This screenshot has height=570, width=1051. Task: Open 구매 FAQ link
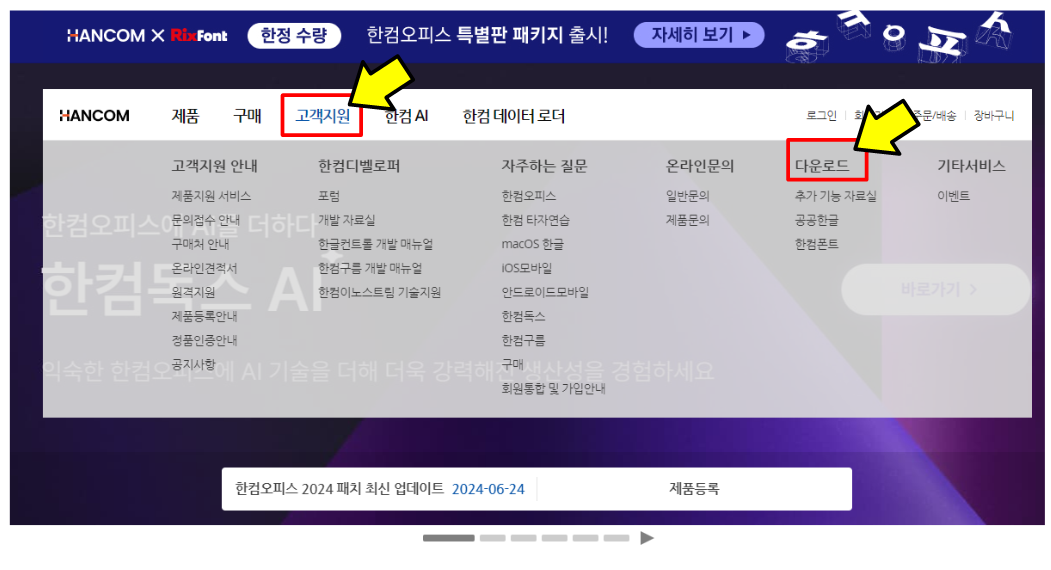click(513, 364)
